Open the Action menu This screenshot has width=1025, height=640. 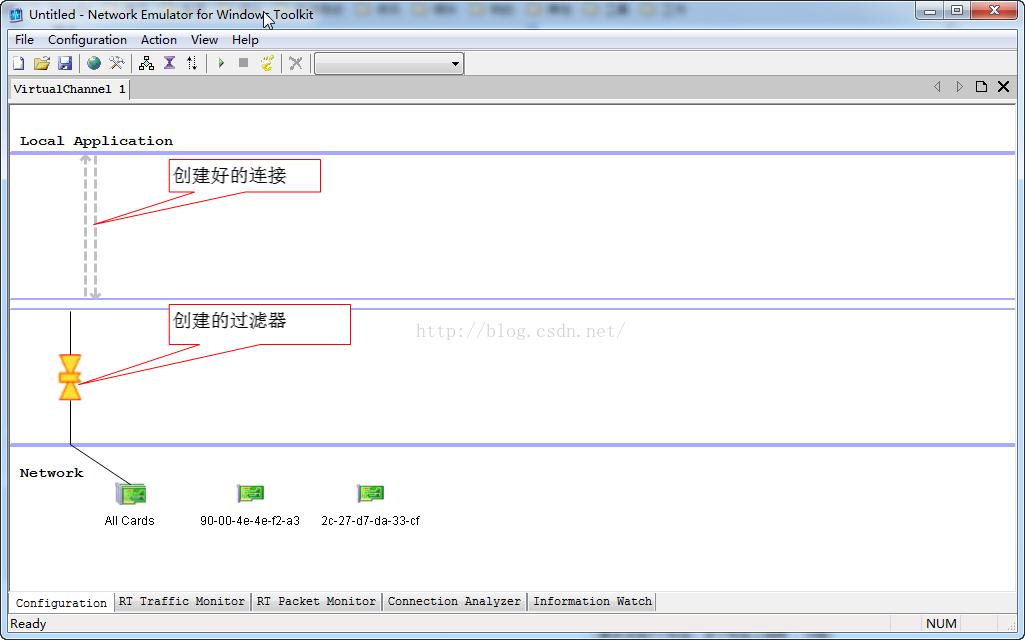coord(159,40)
